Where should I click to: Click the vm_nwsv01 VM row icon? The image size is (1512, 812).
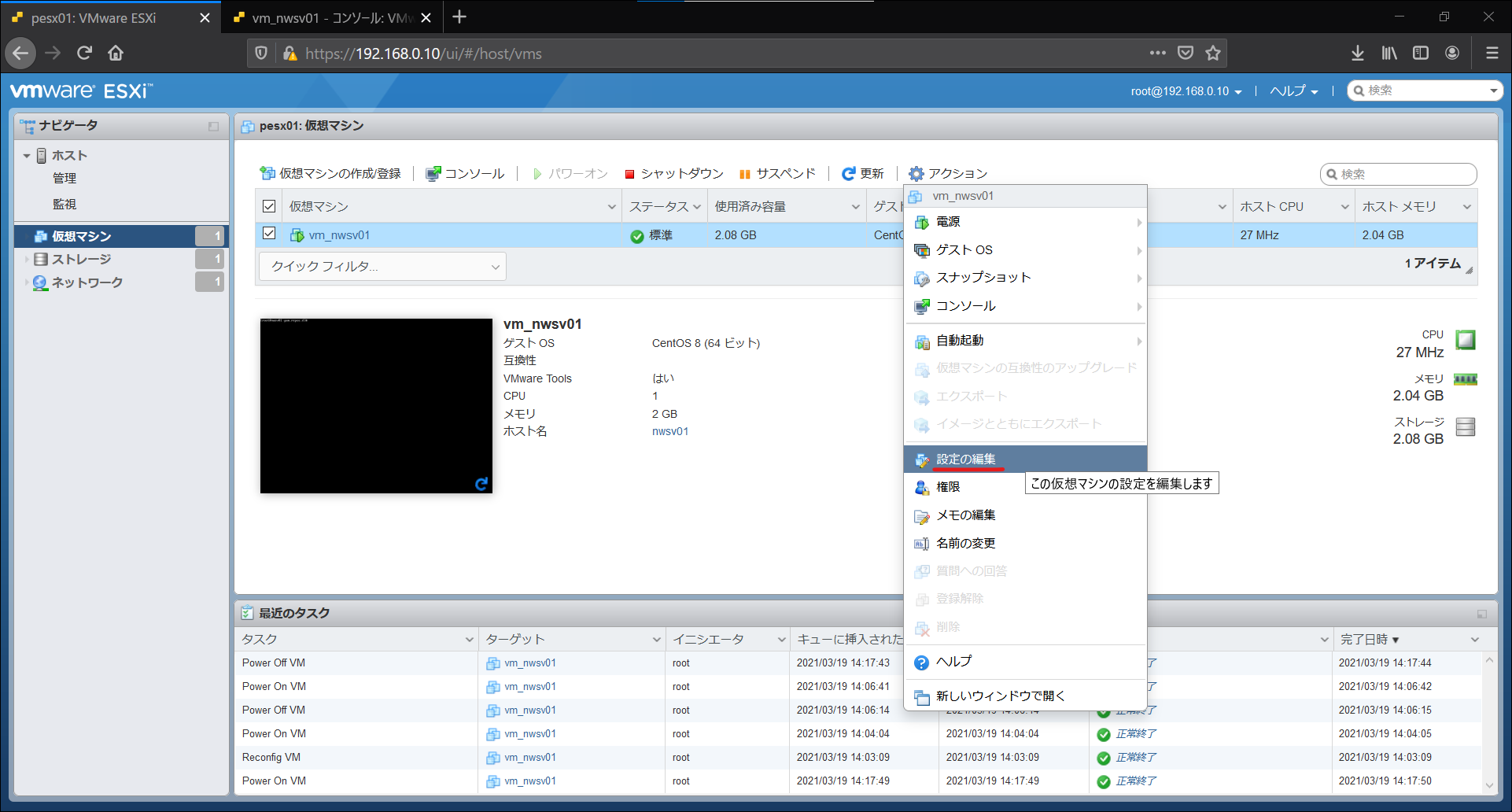pyautogui.click(x=297, y=235)
